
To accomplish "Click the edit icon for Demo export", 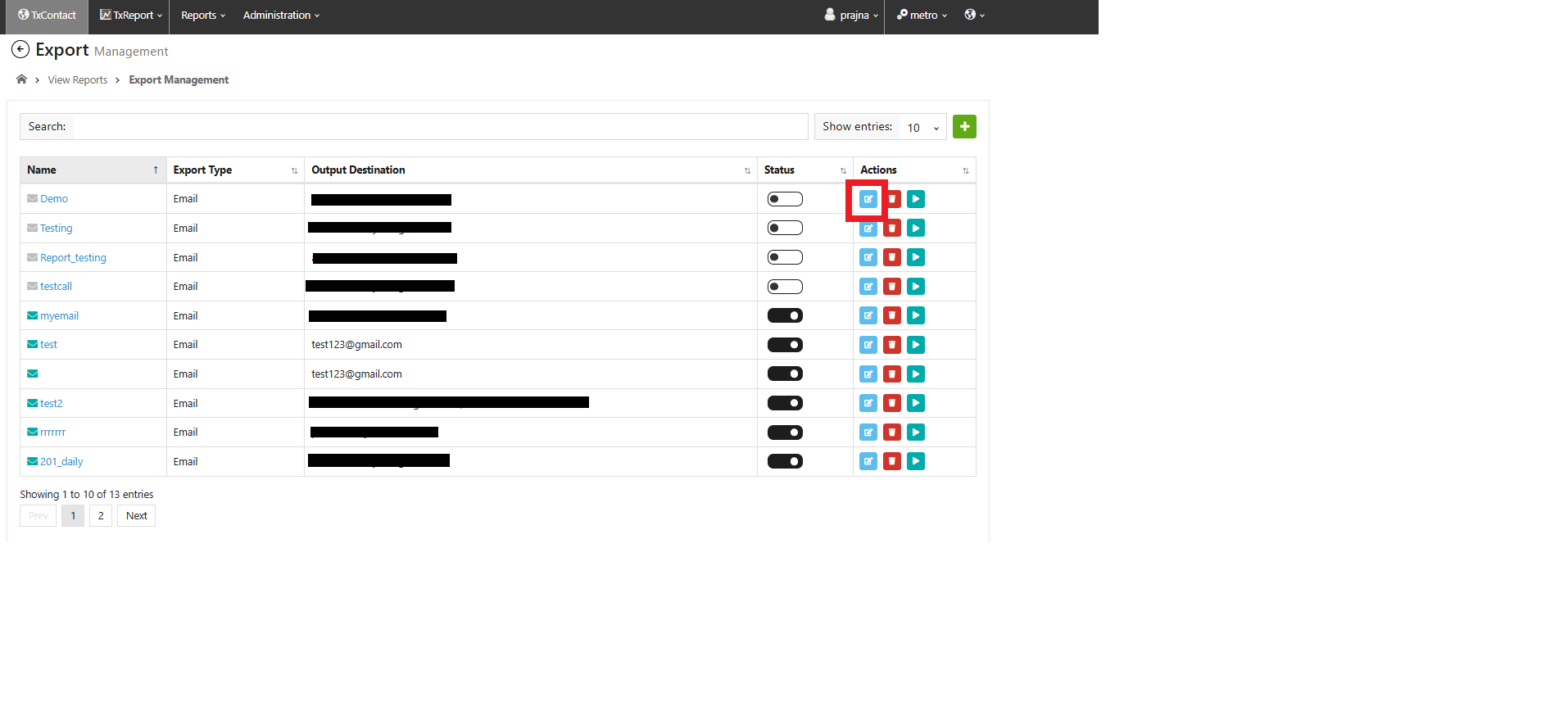I will [868, 199].
